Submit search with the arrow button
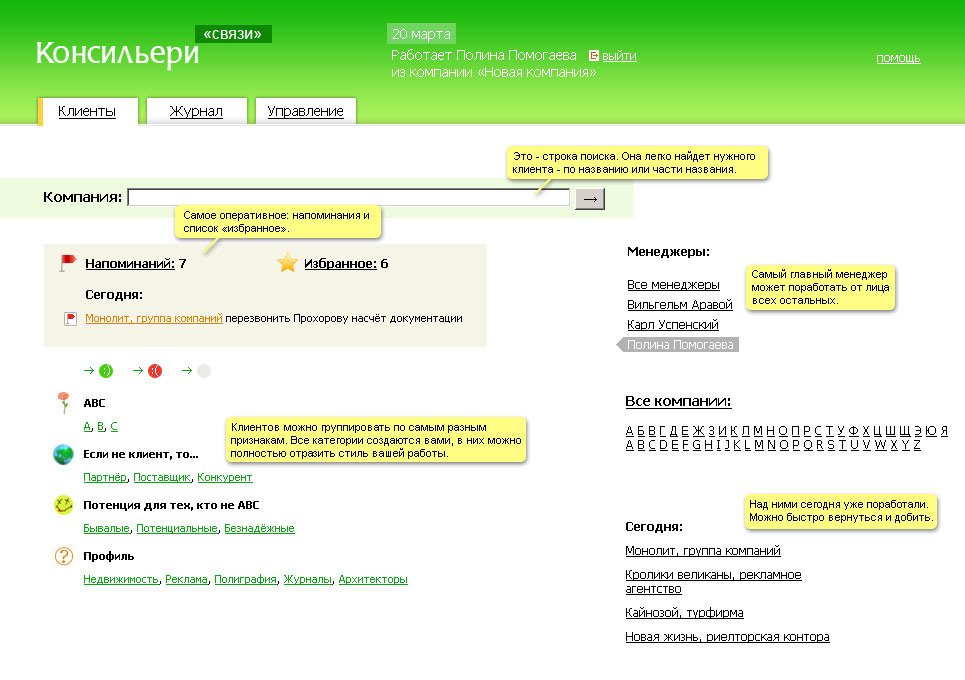 pos(590,199)
